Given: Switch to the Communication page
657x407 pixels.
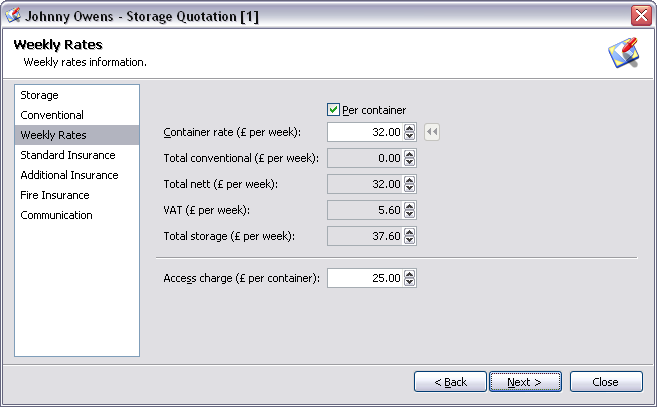Looking at the screenshot, I should pos(57,215).
